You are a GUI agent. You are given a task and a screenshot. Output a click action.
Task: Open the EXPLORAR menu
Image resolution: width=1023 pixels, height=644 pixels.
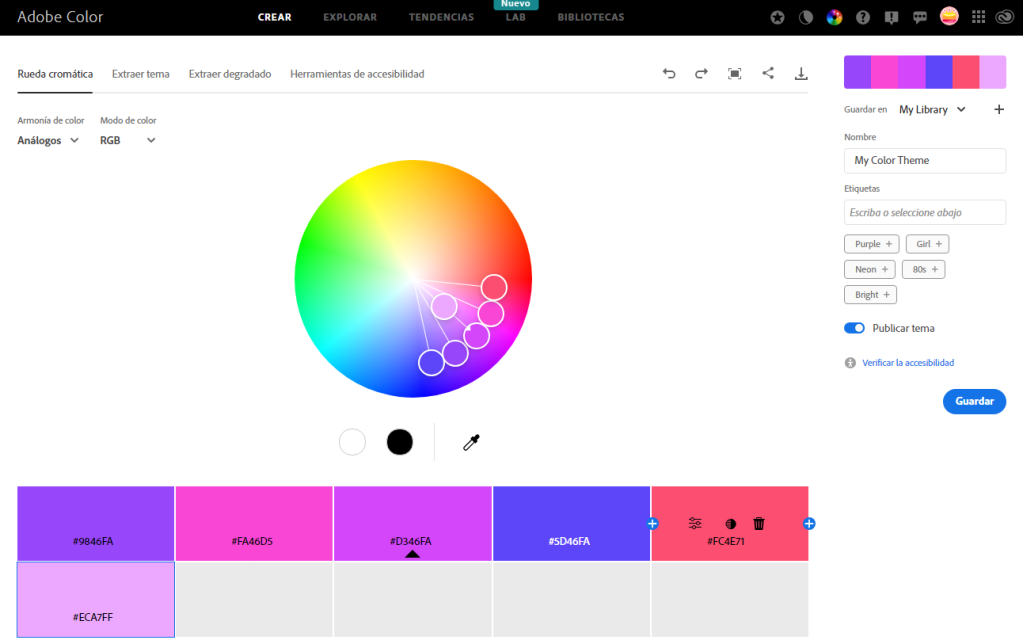pyautogui.click(x=350, y=18)
